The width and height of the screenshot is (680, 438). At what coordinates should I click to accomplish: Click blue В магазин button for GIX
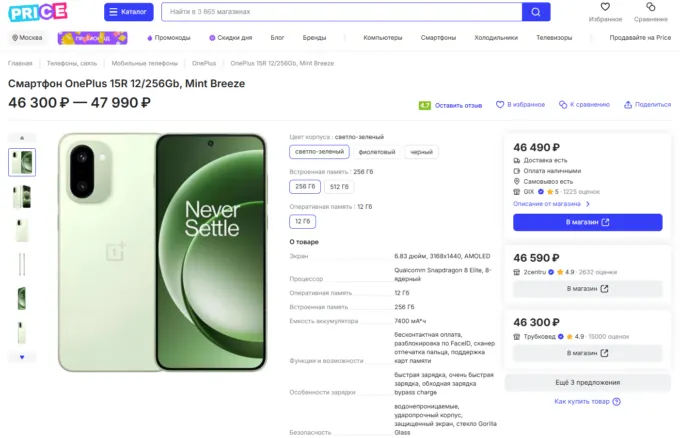pos(588,222)
